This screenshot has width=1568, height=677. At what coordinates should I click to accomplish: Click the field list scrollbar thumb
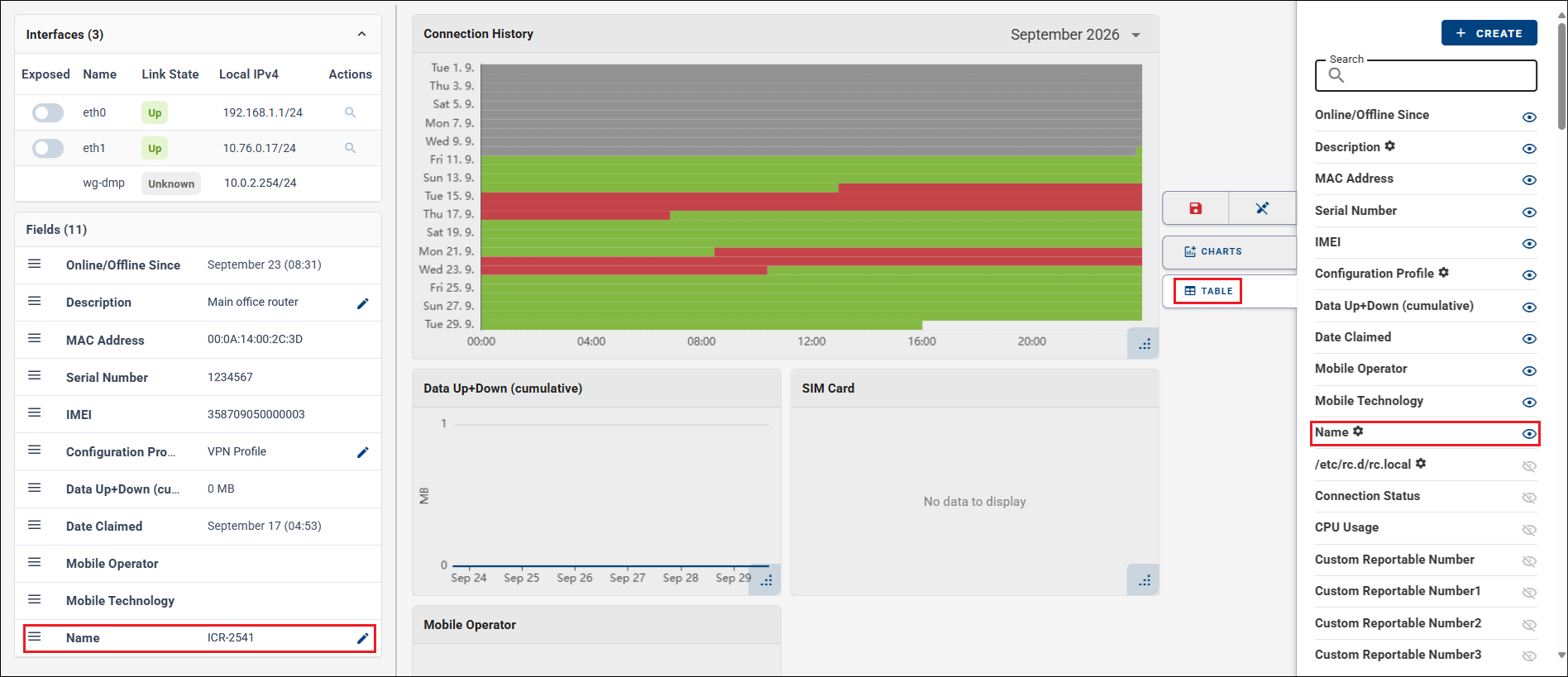click(x=1561, y=76)
